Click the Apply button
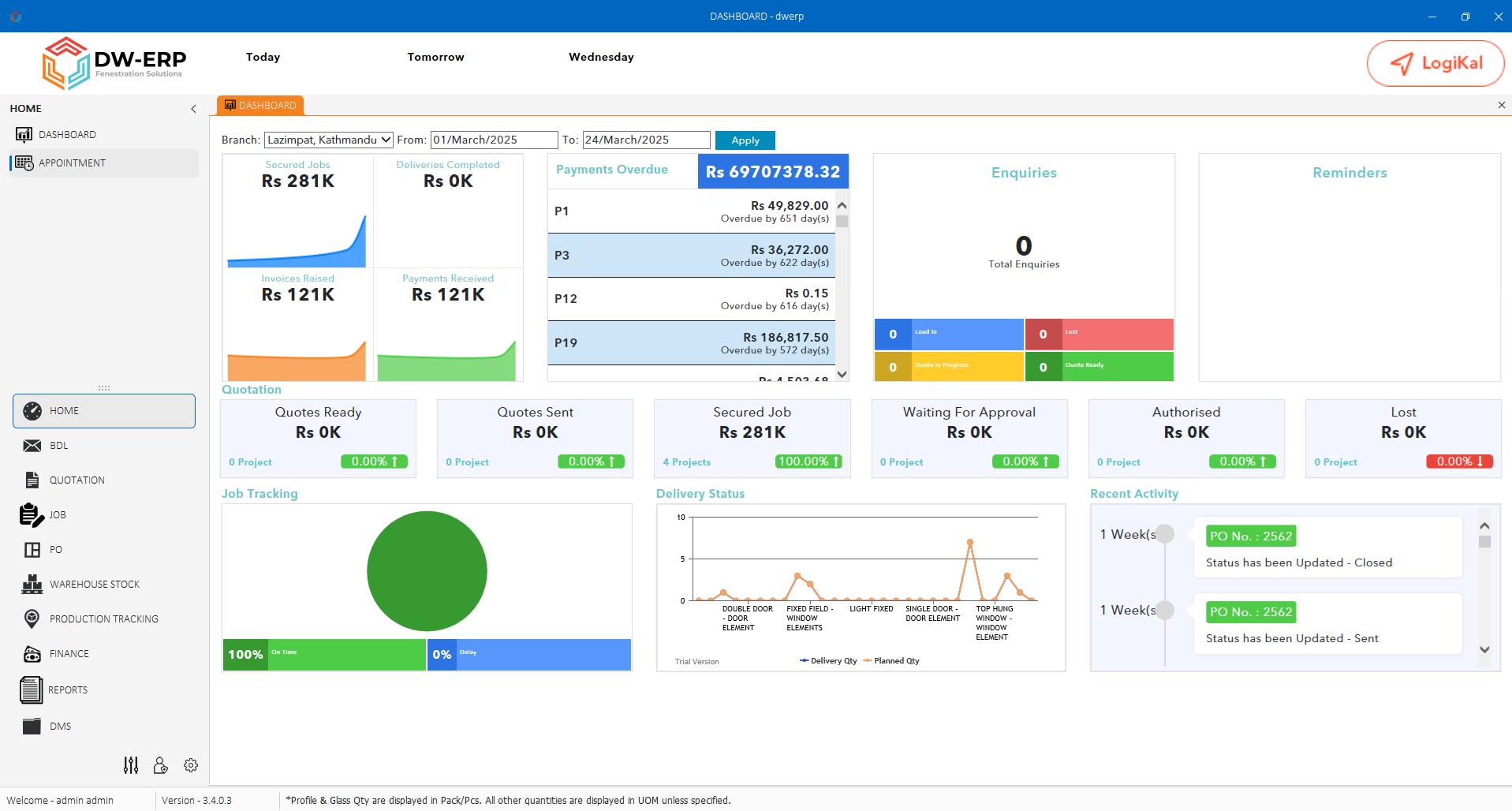 tap(745, 140)
